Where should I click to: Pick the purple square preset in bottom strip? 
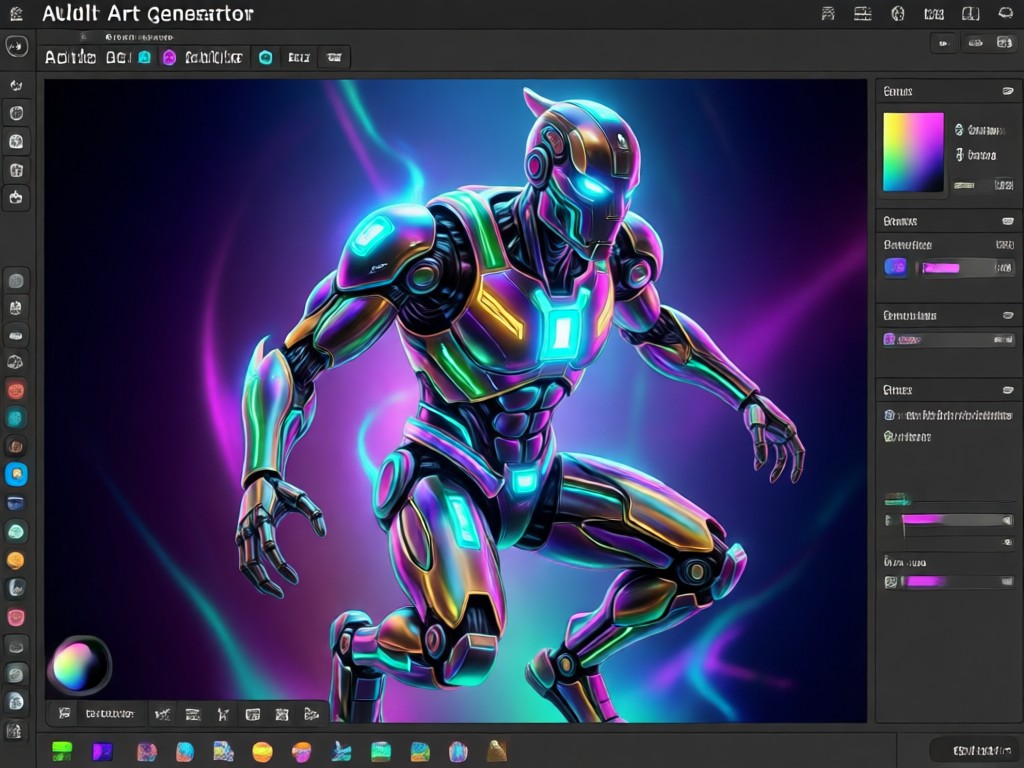click(102, 752)
